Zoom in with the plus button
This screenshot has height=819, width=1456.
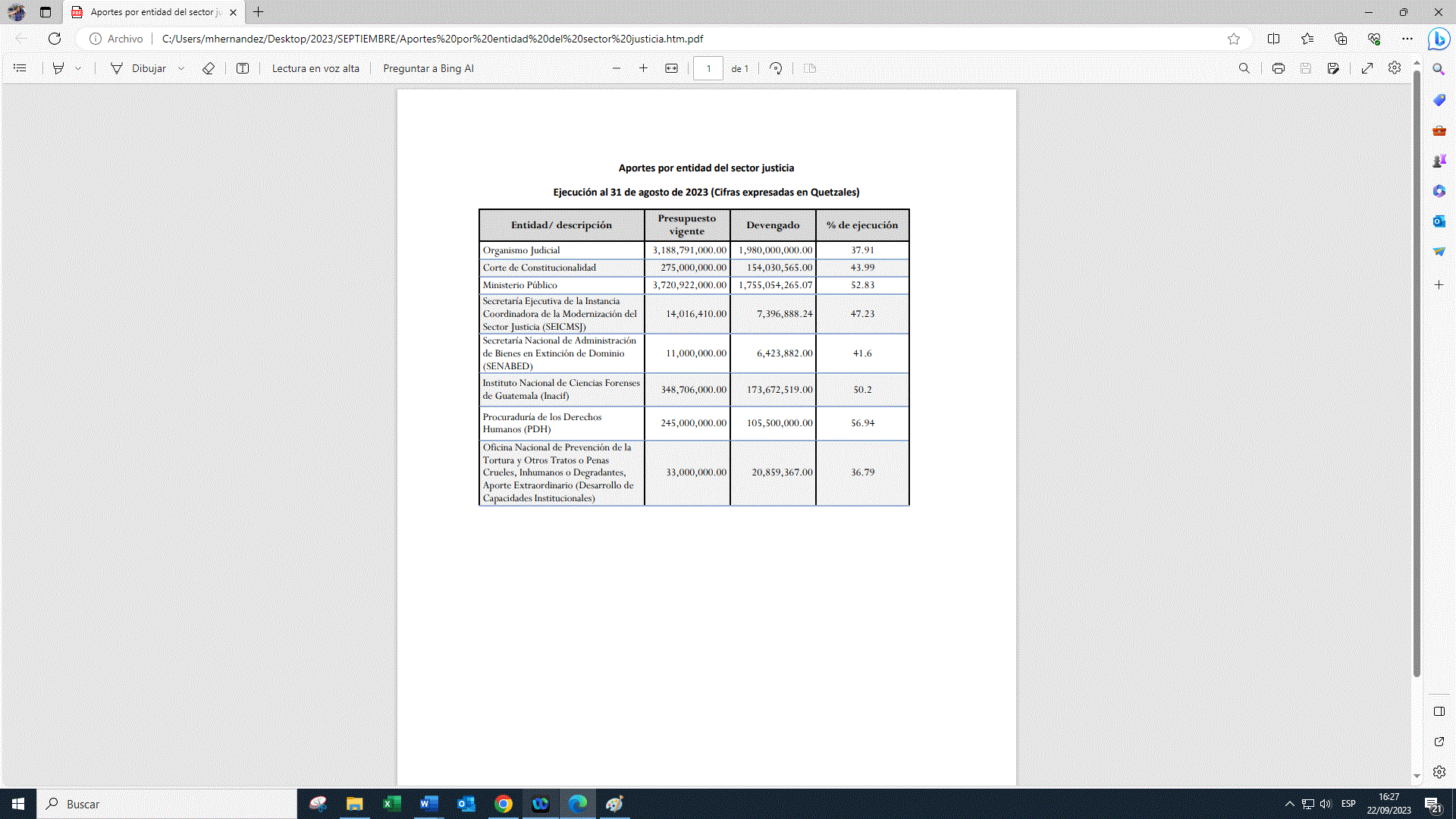644,68
